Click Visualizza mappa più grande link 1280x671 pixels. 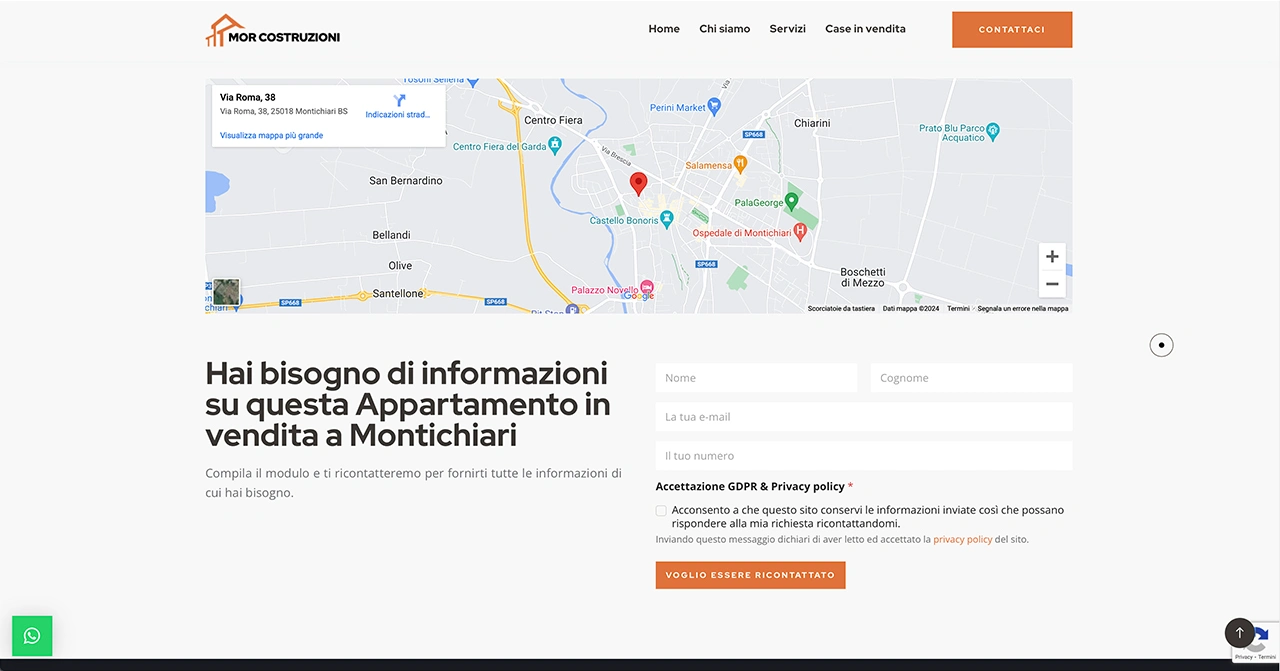[271, 135]
